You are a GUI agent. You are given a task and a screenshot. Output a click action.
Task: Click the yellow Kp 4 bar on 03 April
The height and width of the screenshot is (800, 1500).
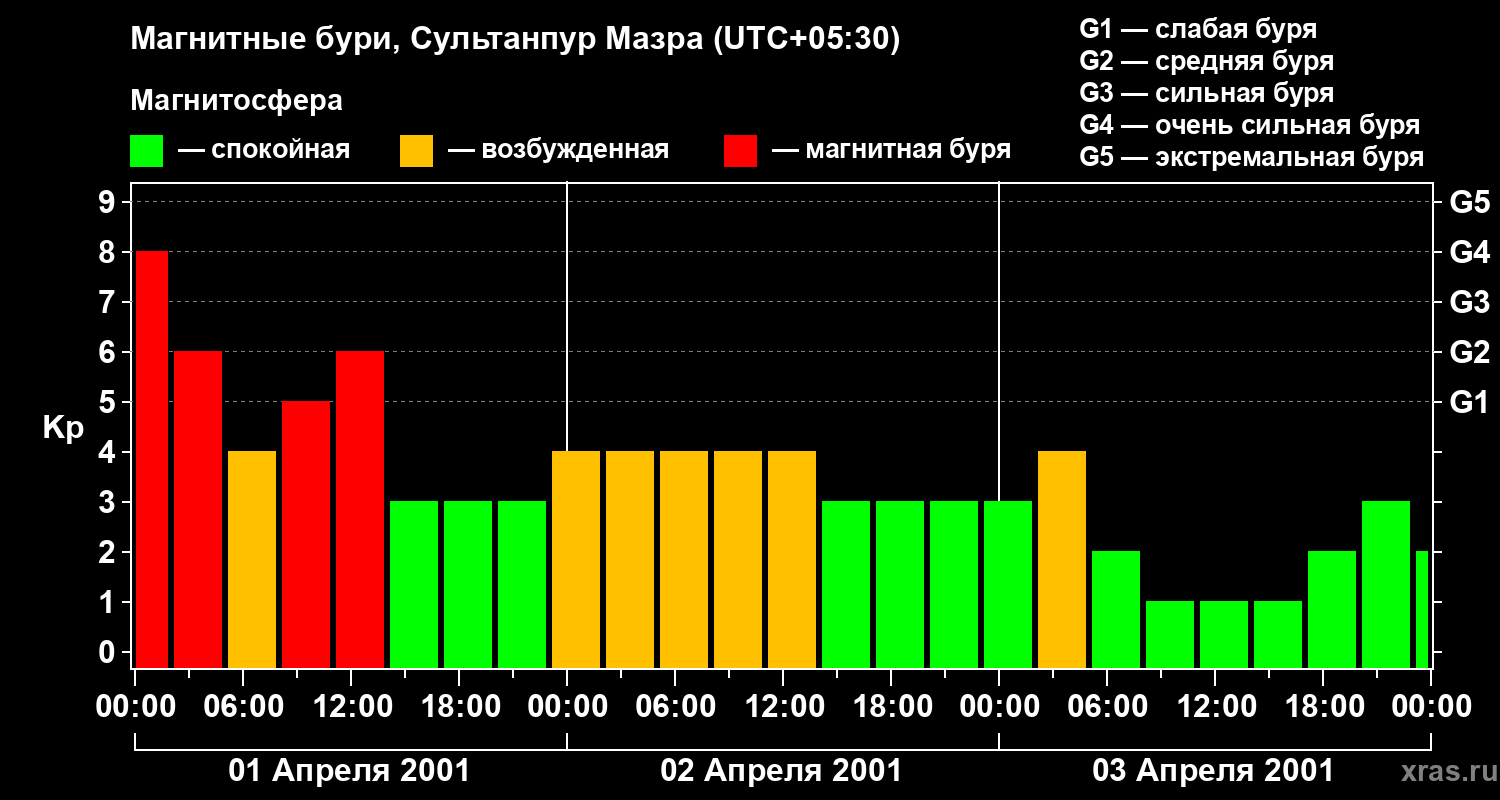(1062, 559)
